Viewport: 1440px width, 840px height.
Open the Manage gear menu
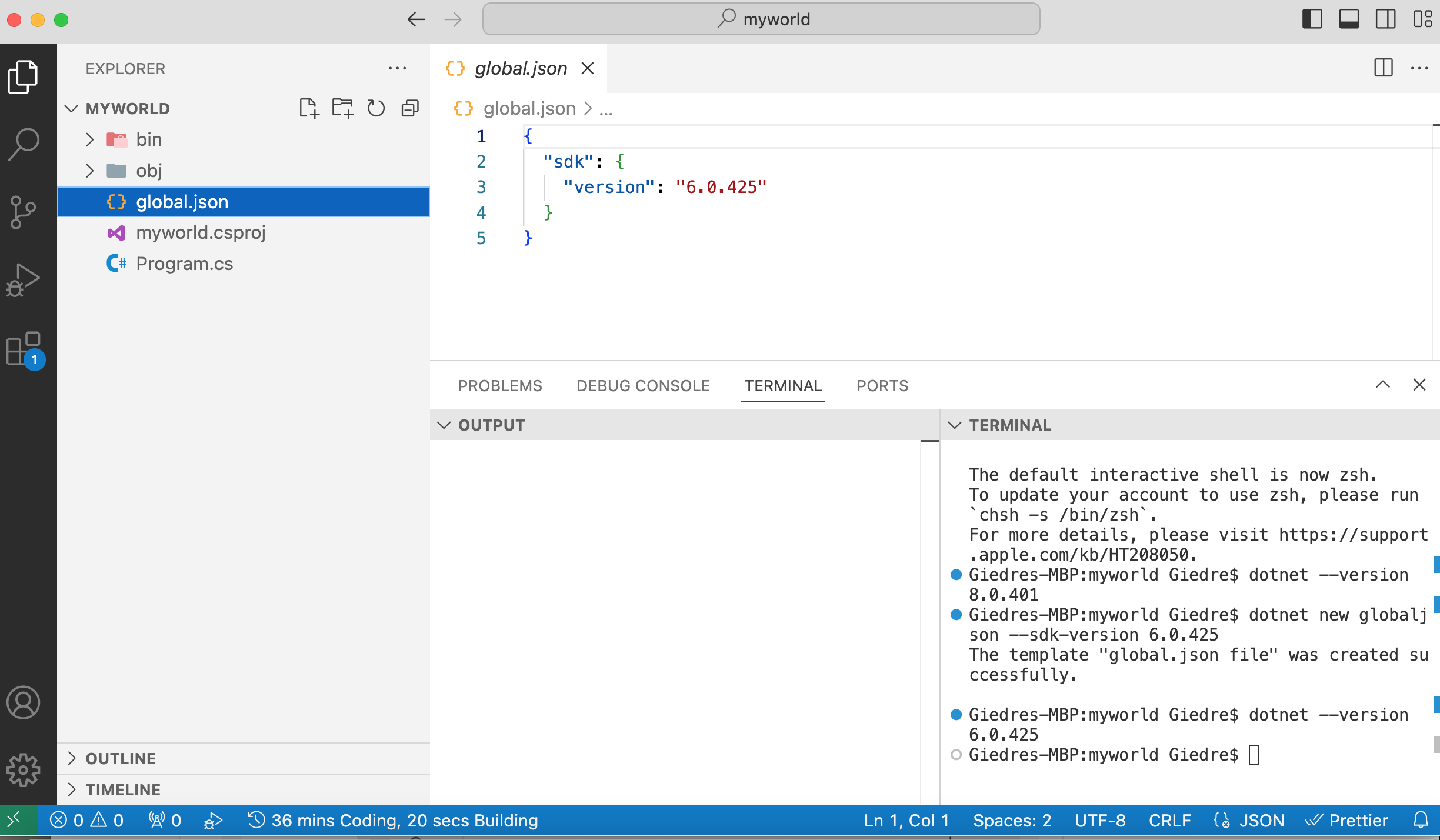24,769
